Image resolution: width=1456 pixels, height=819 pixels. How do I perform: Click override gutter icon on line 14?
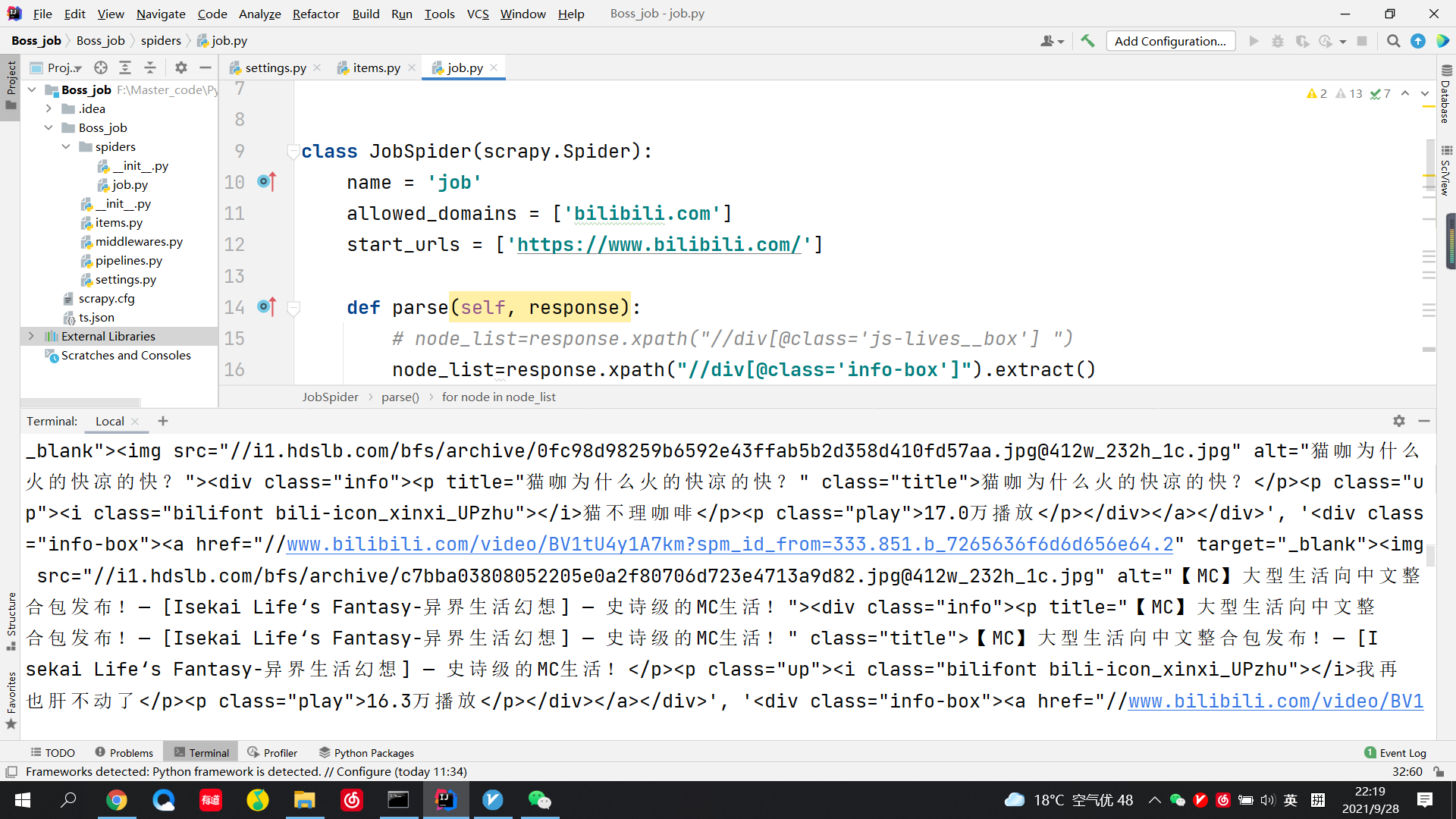tap(267, 306)
